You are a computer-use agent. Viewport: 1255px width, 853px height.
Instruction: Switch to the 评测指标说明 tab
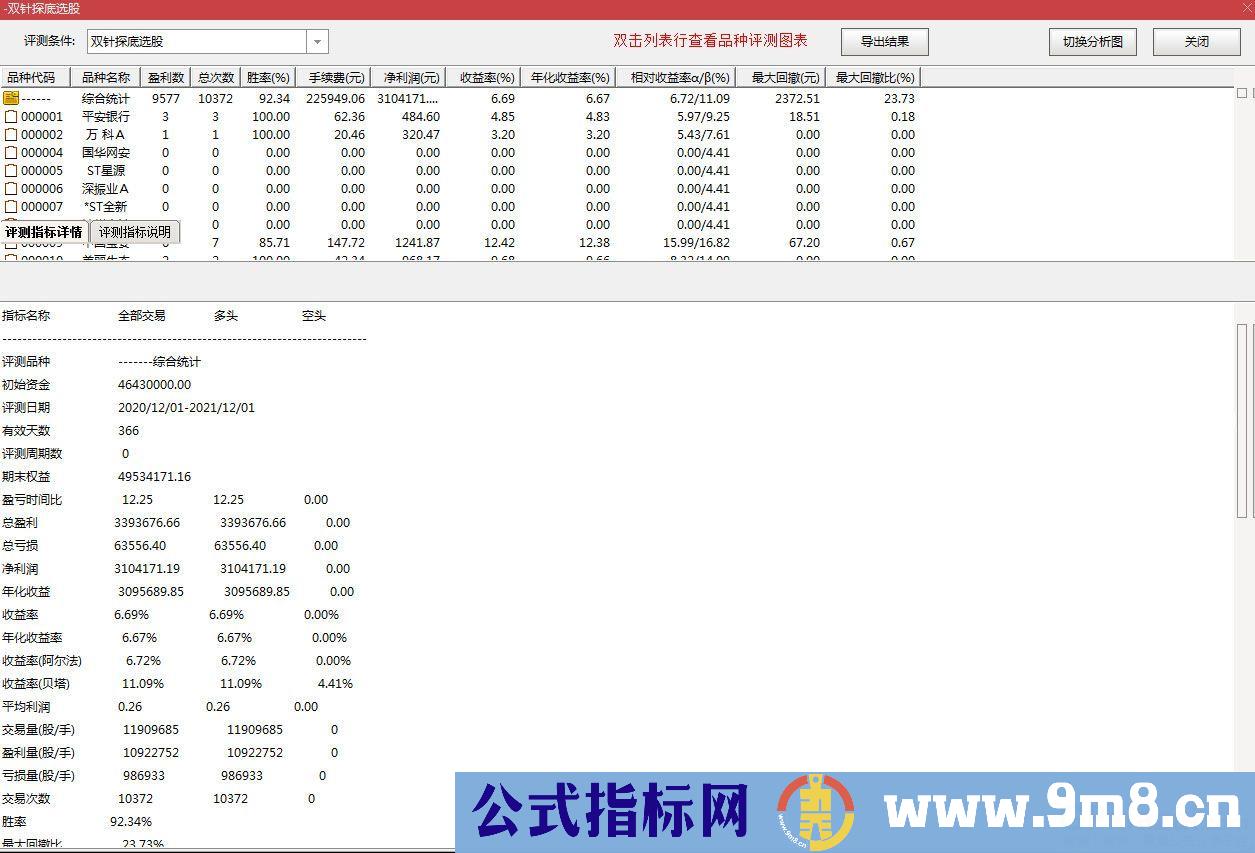134,231
